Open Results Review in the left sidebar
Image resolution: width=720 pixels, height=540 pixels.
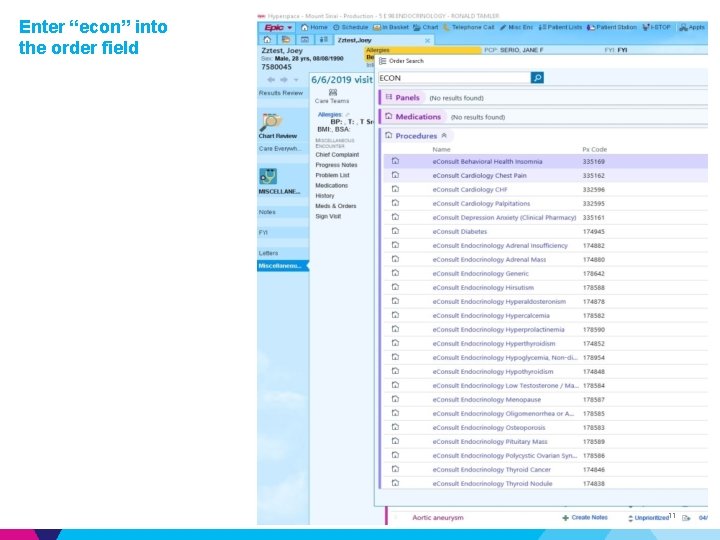pos(281,93)
